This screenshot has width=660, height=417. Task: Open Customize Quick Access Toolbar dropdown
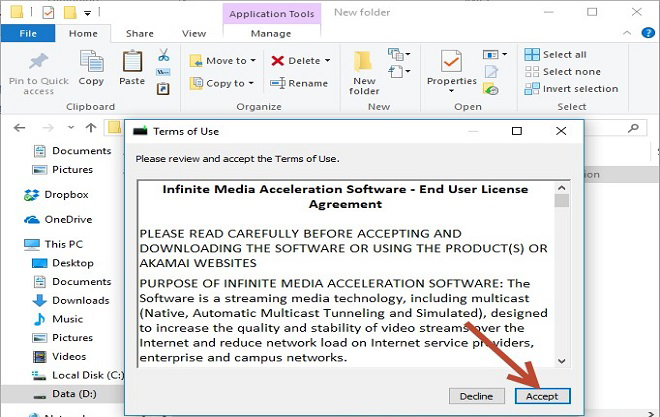click(87, 13)
